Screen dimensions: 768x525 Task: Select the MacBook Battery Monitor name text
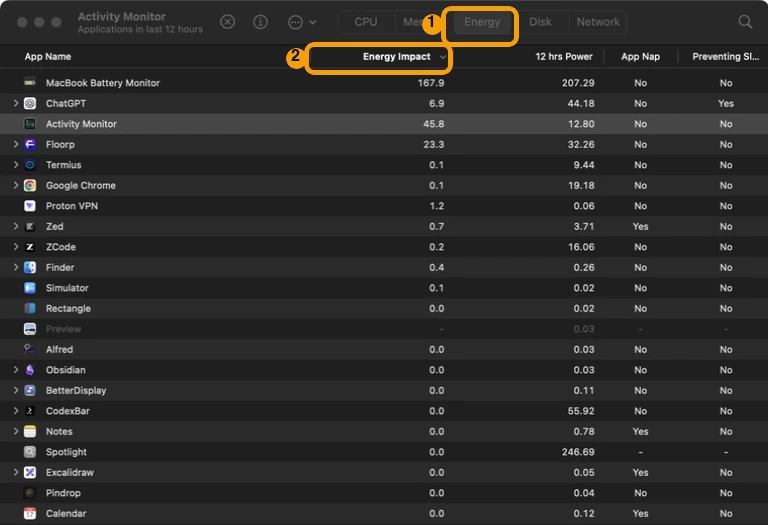click(103, 83)
